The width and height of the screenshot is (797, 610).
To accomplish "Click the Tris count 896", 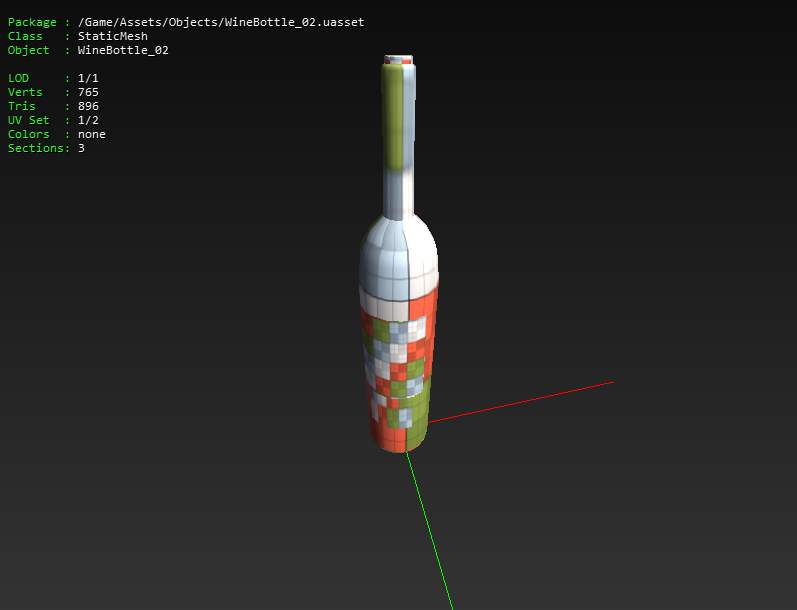I will [88, 106].
